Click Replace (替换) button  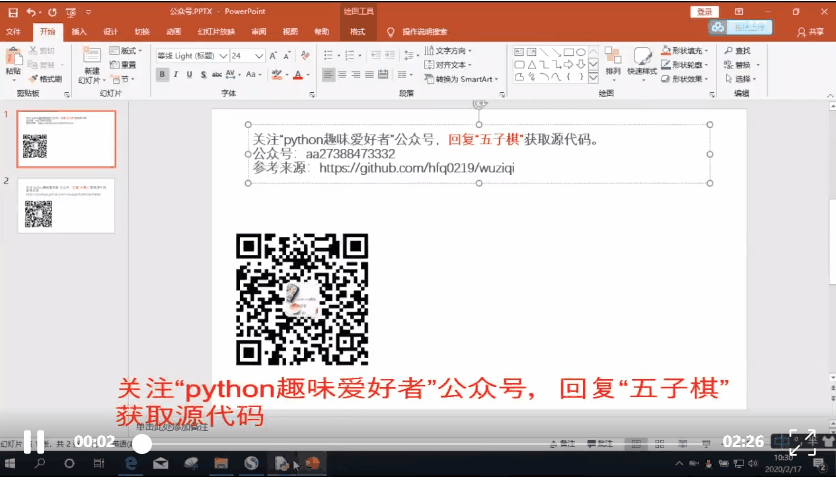[x=741, y=65]
